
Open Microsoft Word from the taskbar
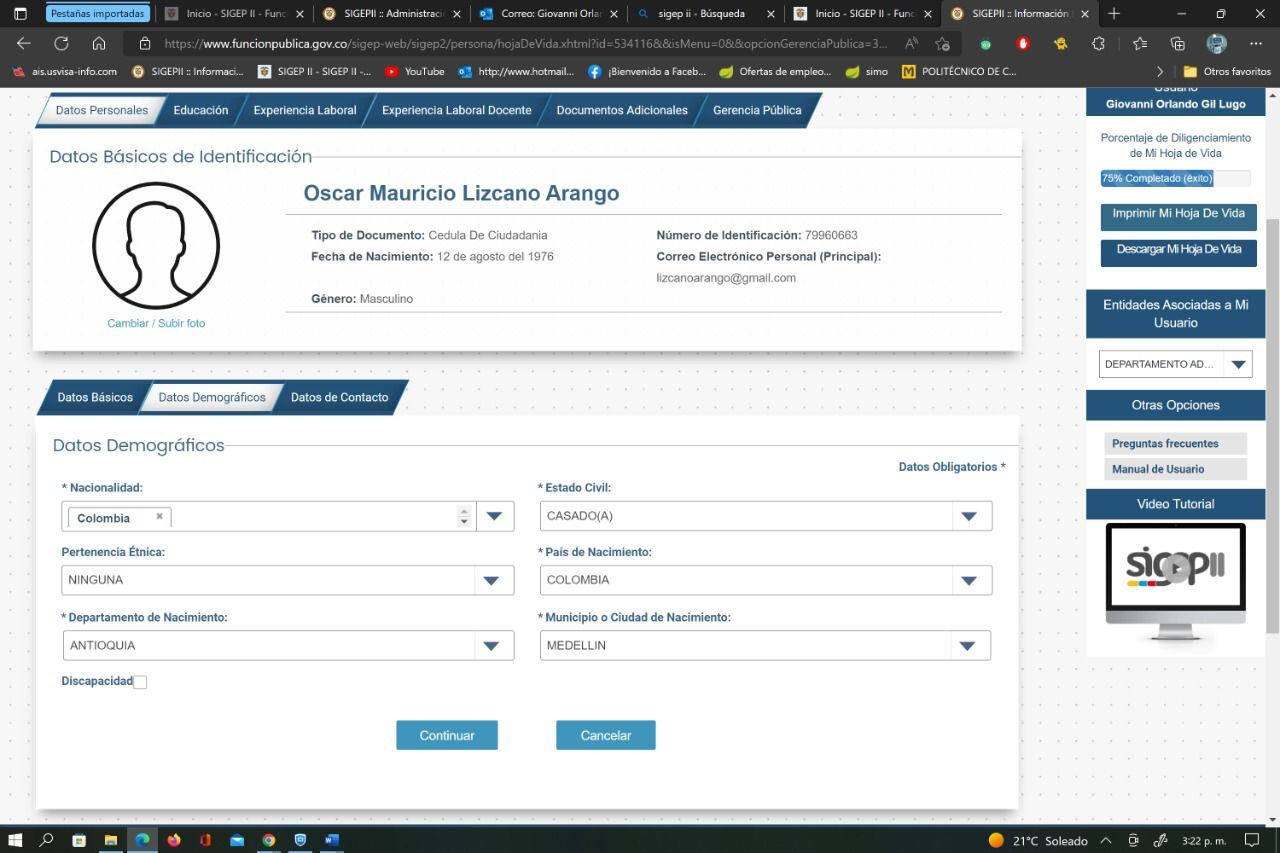click(x=332, y=840)
